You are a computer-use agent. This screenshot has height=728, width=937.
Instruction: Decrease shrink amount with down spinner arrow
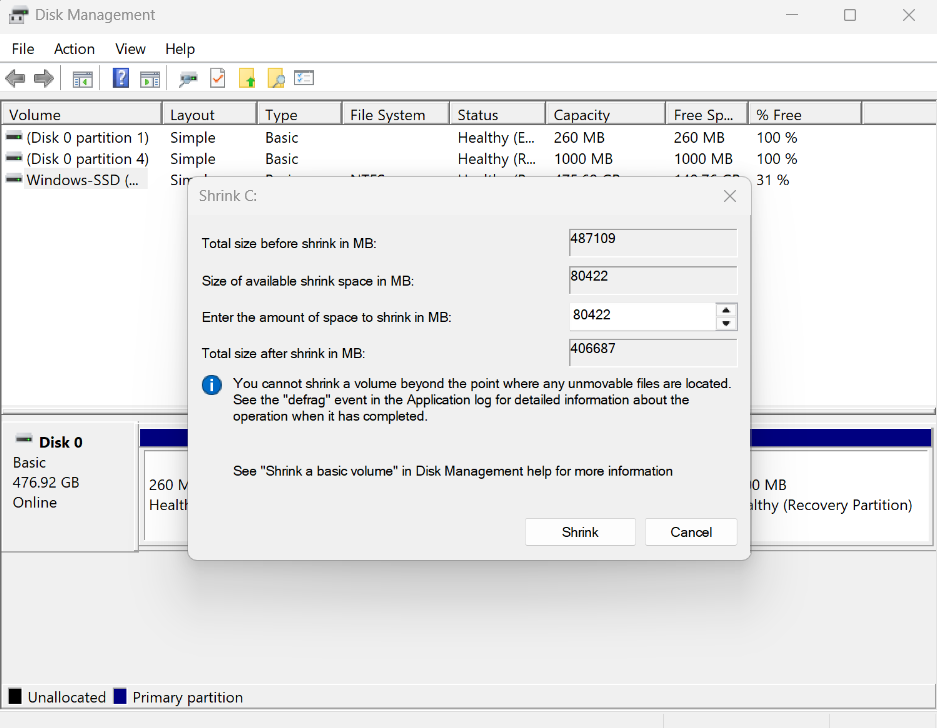pos(727,323)
